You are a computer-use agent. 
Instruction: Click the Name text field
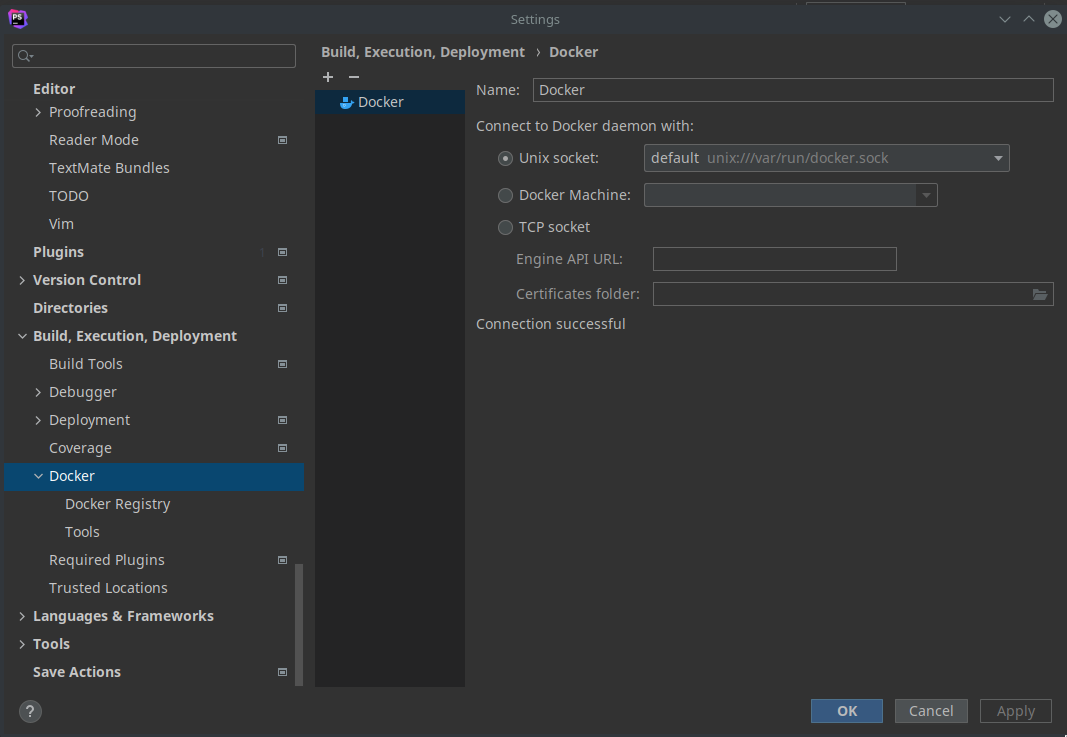point(793,90)
